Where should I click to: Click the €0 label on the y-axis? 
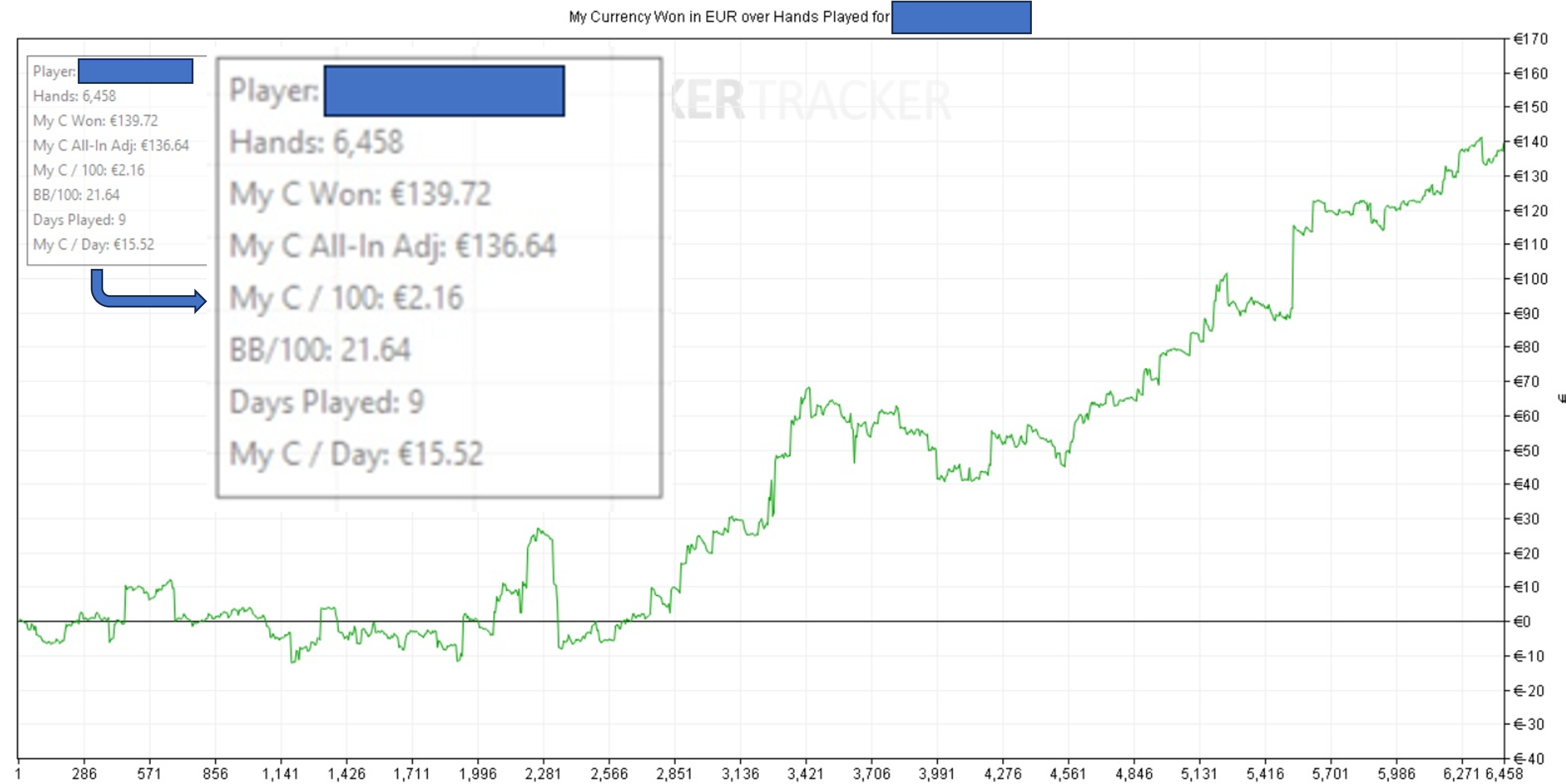tap(1522, 621)
